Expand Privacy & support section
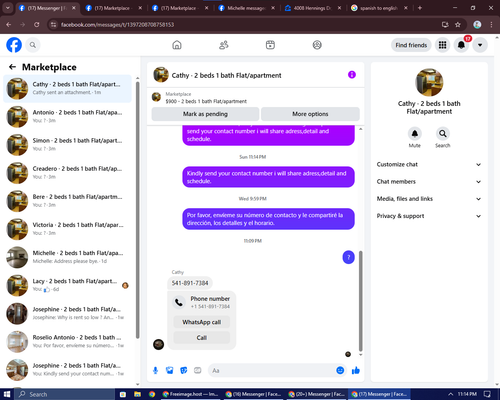The height and width of the screenshot is (400, 500). pyautogui.click(x=429, y=216)
